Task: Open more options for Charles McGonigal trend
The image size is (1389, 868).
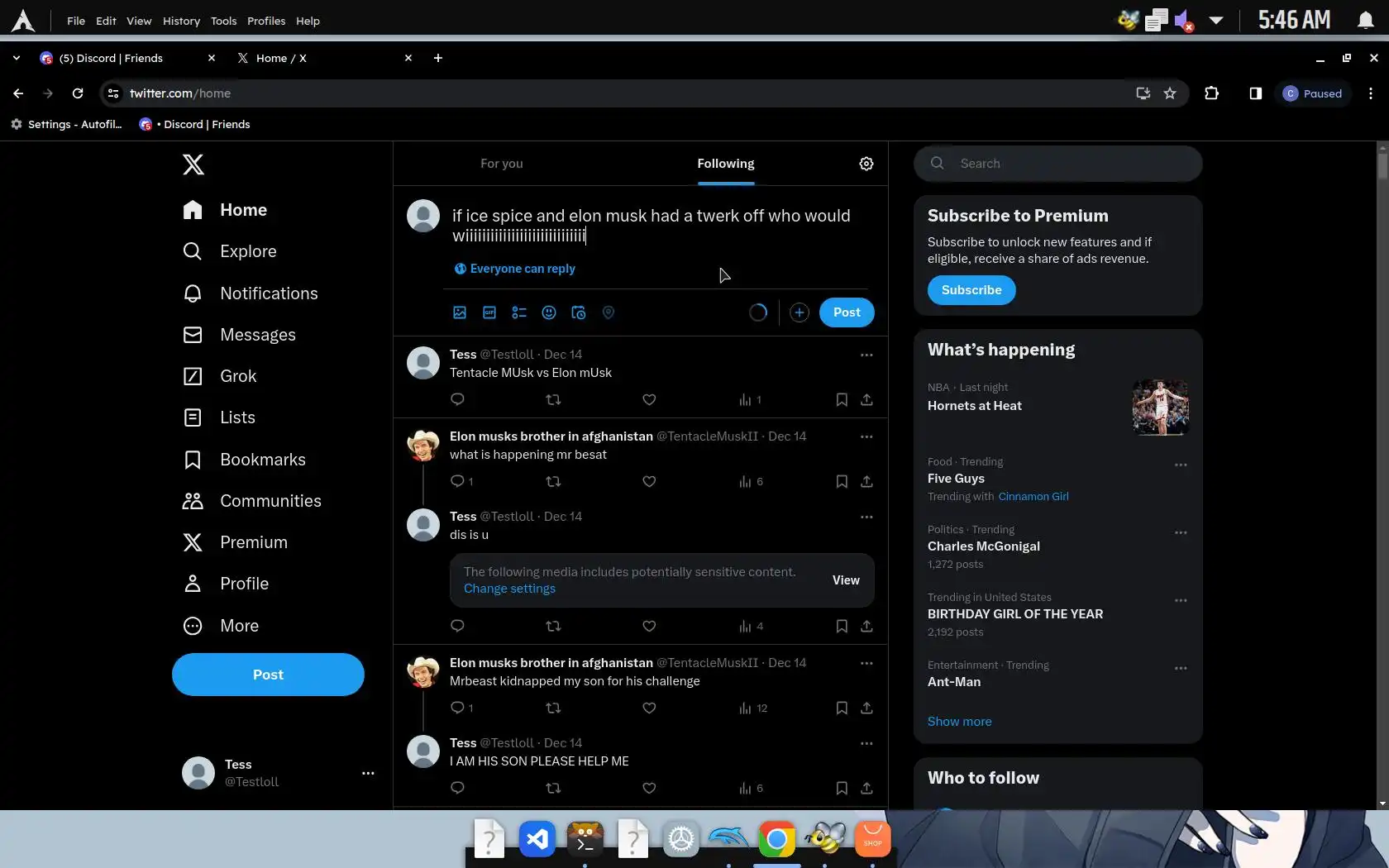Action: click(x=1181, y=532)
